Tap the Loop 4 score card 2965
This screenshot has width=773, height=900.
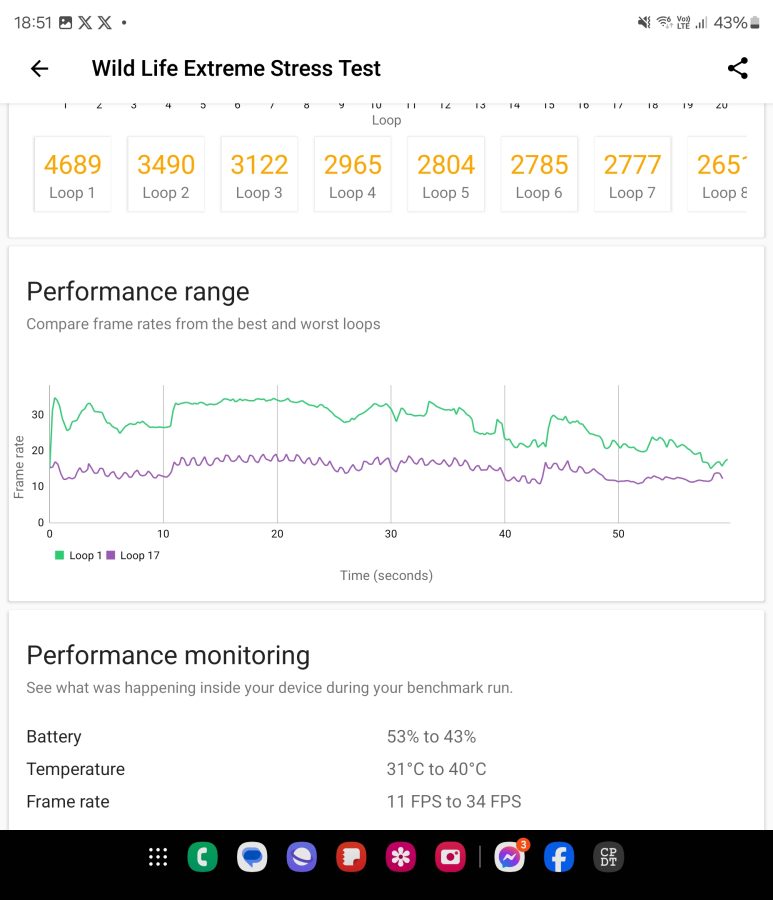[352, 174]
